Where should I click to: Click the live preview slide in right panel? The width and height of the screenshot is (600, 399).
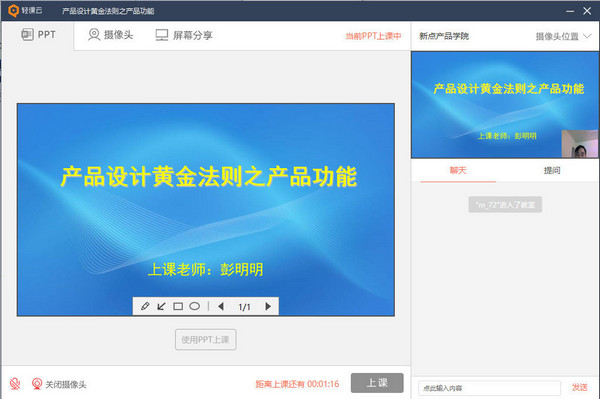point(505,105)
